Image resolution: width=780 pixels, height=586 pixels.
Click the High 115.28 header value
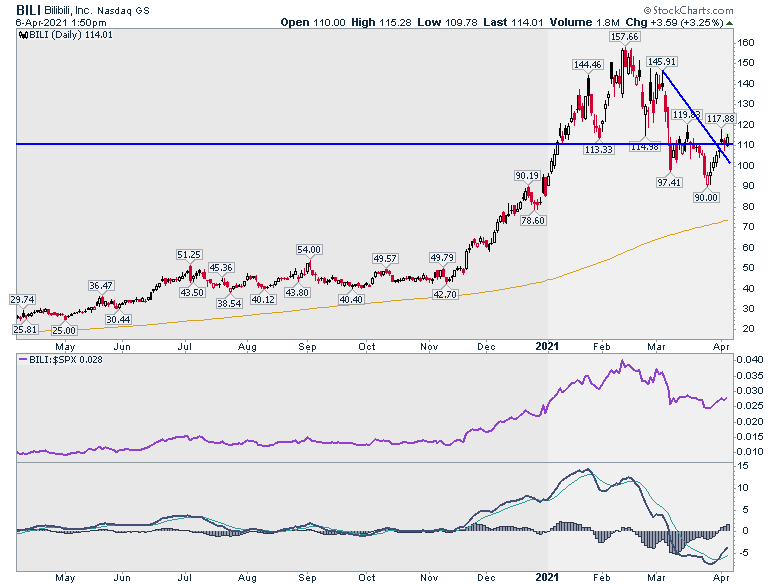point(382,22)
